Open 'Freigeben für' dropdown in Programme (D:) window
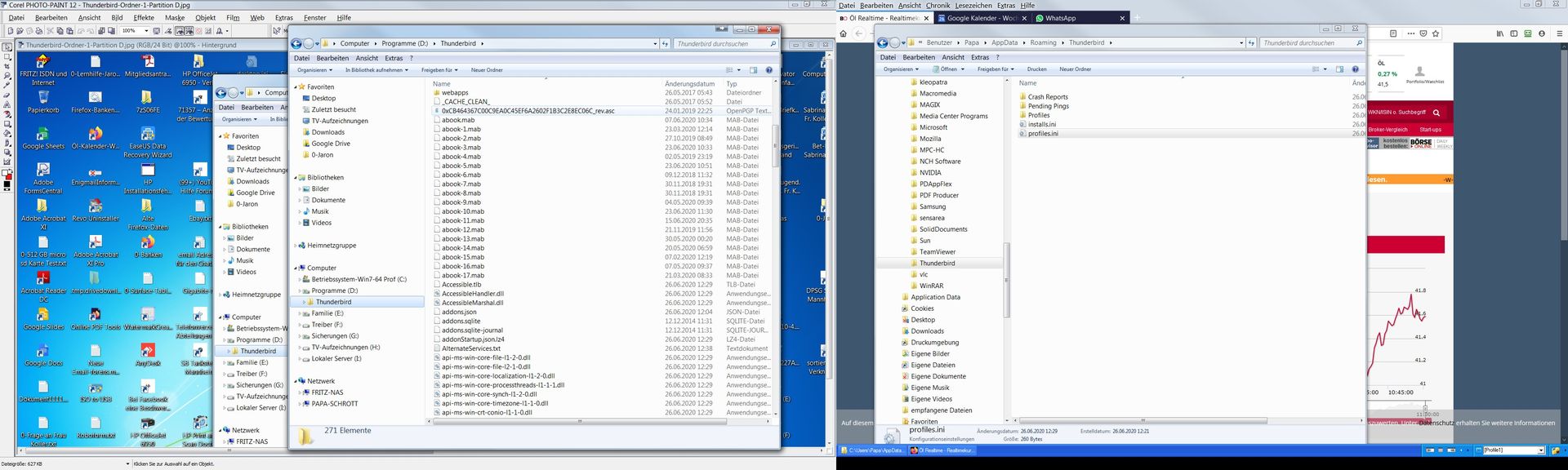The image size is (1568, 470). coord(439,70)
